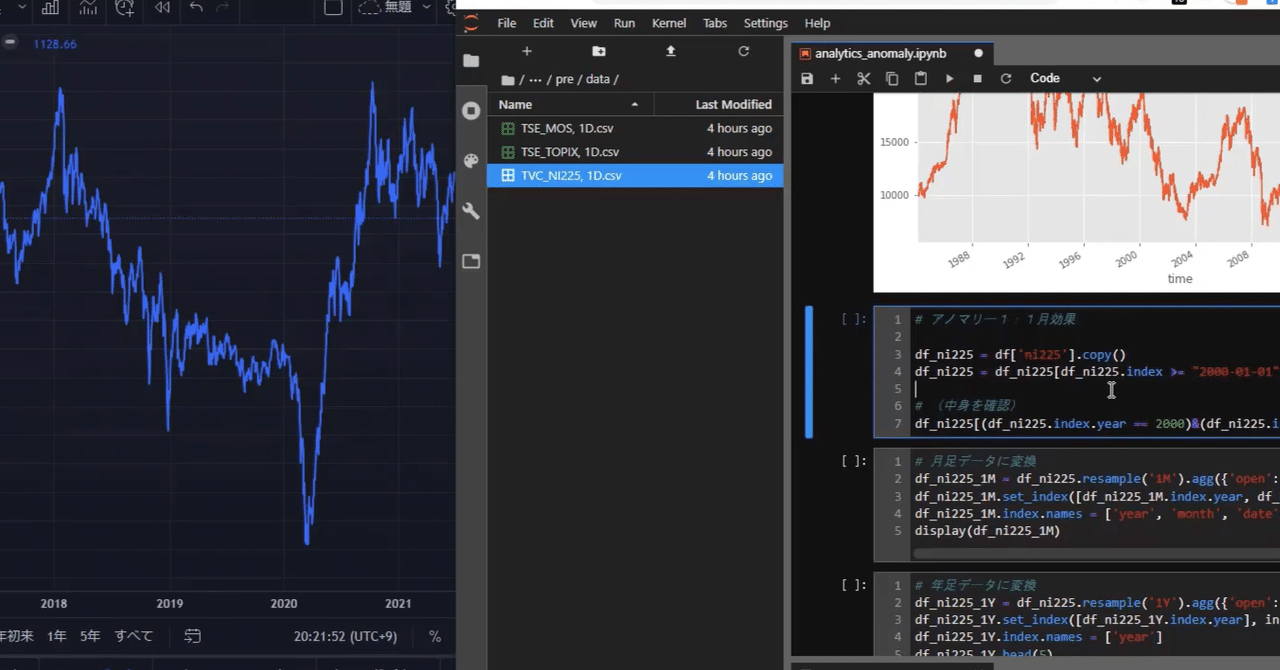Cut selected cells with the scissors icon

click(863, 78)
